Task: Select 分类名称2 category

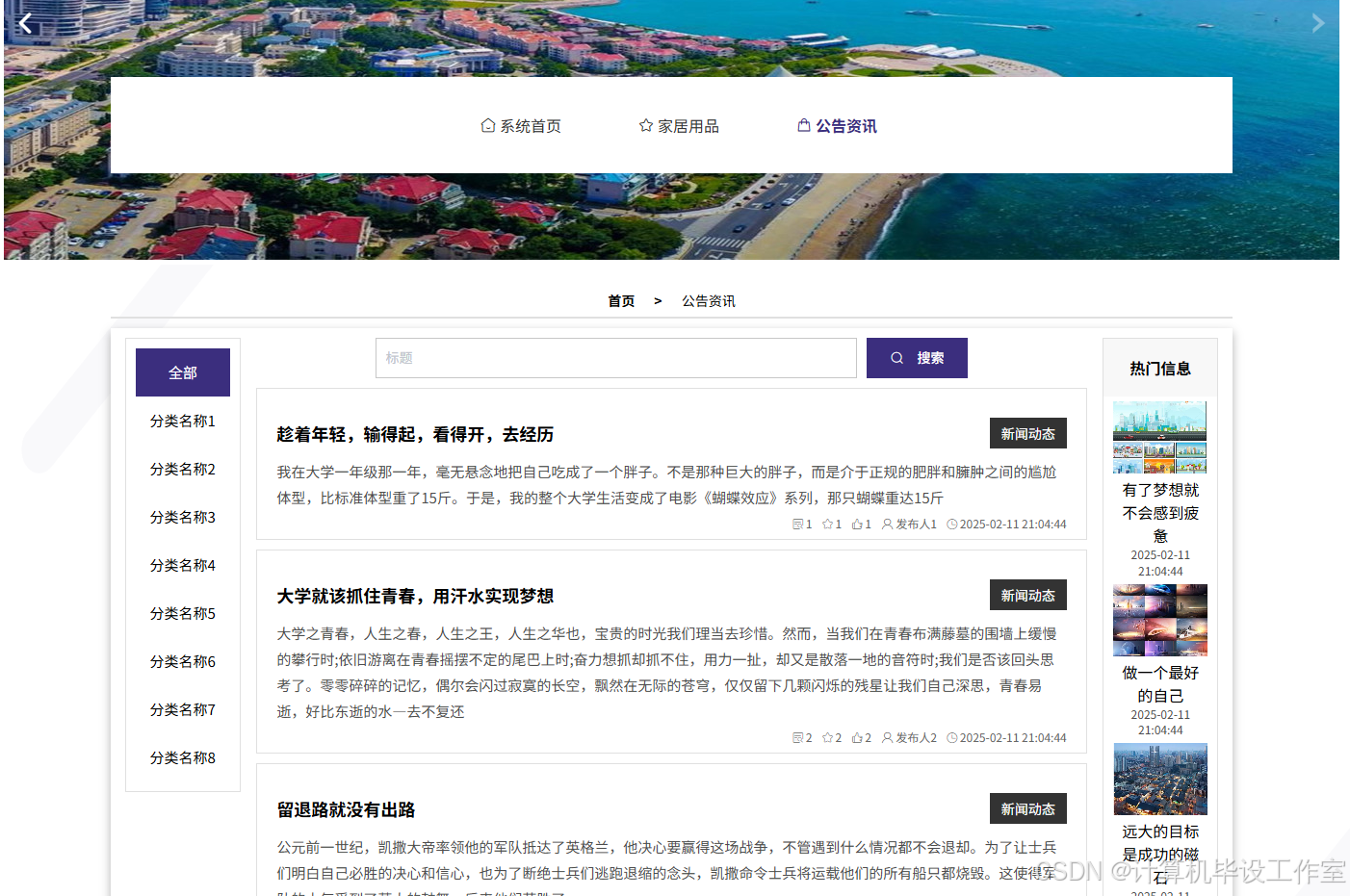Action: [x=183, y=469]
